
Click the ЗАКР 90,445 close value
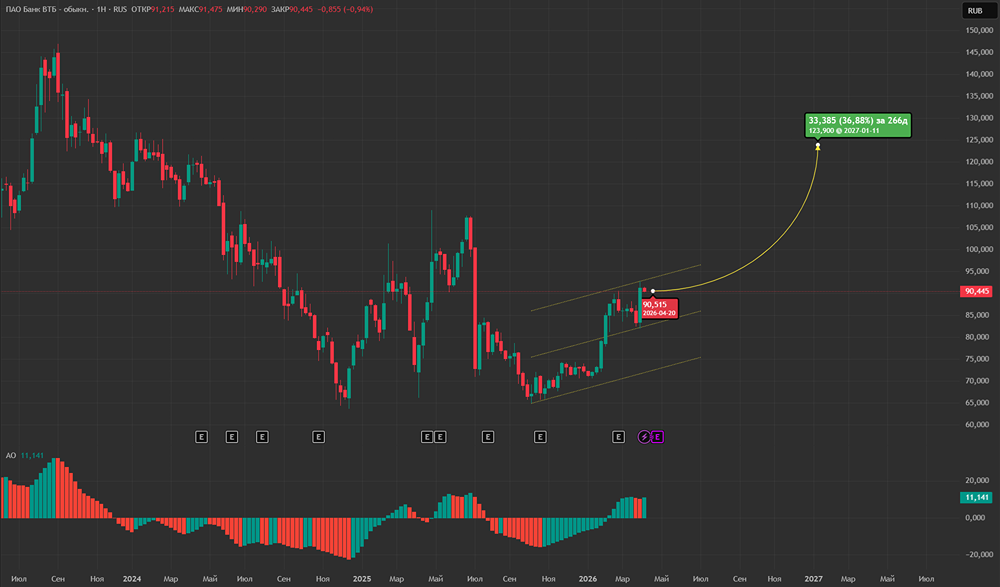pos(292,10)
